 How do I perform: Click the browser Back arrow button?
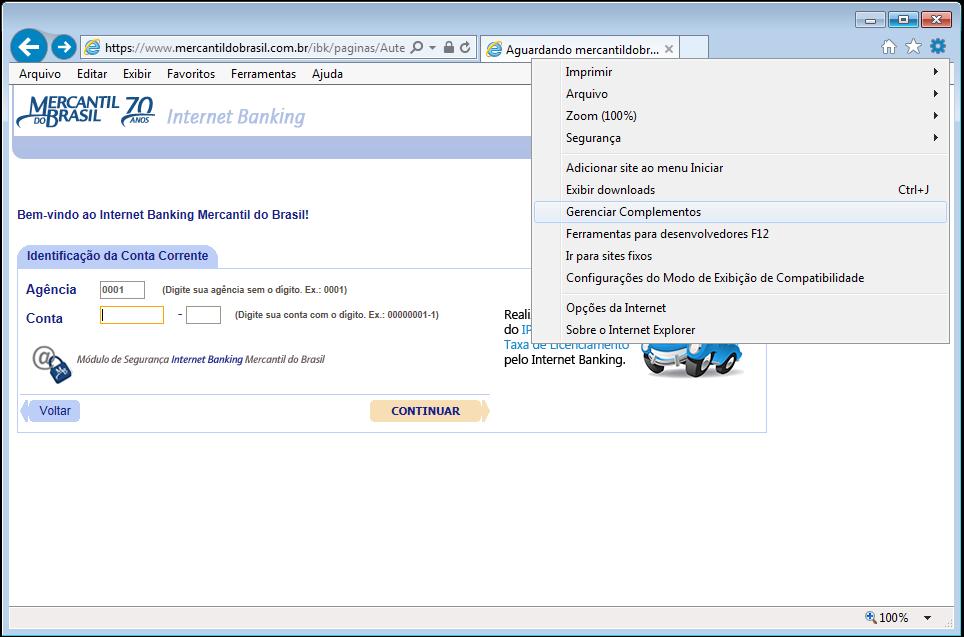tap(28, 47)
